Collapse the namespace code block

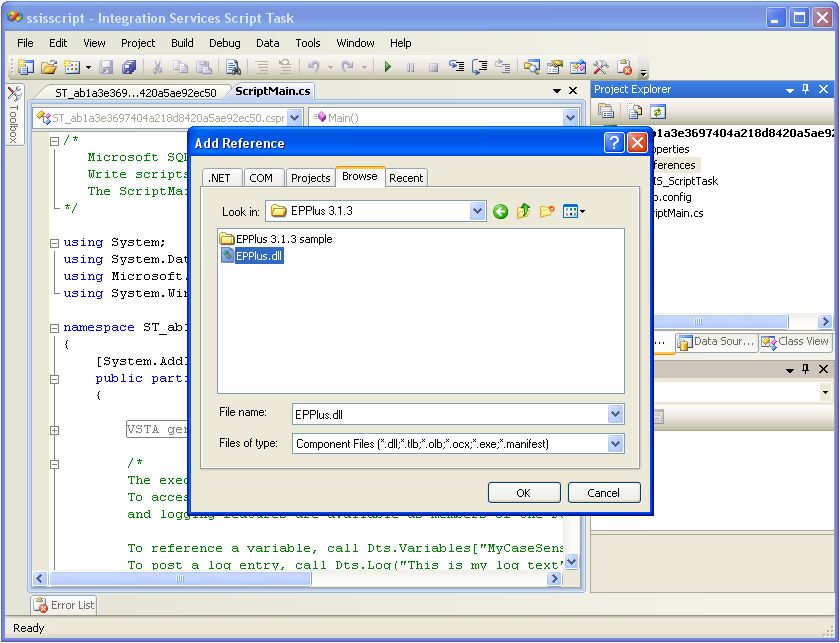pyautogui.click(x=55, y=327)
